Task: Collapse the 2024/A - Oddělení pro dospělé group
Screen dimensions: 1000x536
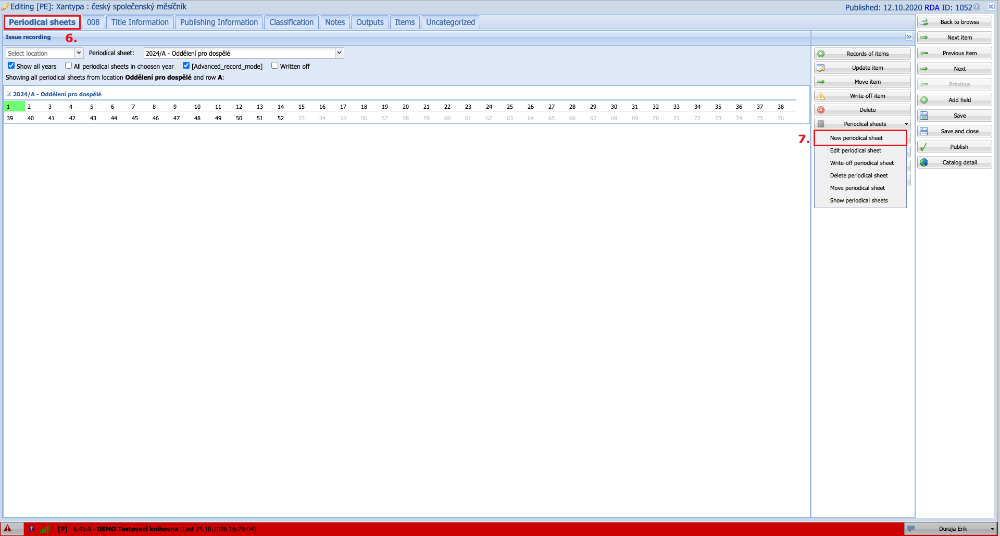Action: (9, 94)
